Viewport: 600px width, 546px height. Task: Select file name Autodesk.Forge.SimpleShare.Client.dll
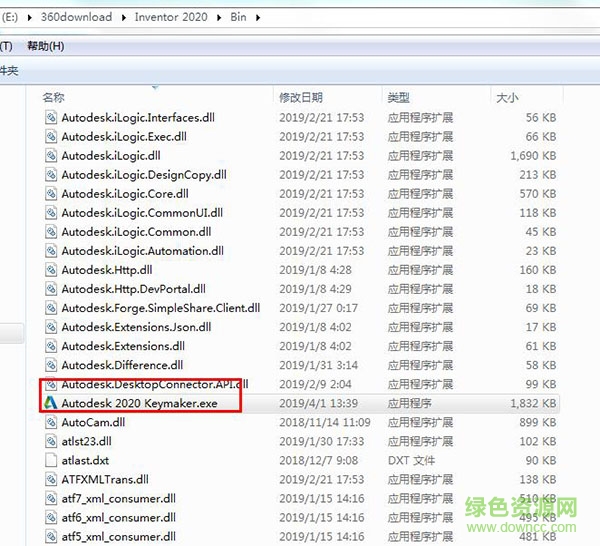coord(161,308)
